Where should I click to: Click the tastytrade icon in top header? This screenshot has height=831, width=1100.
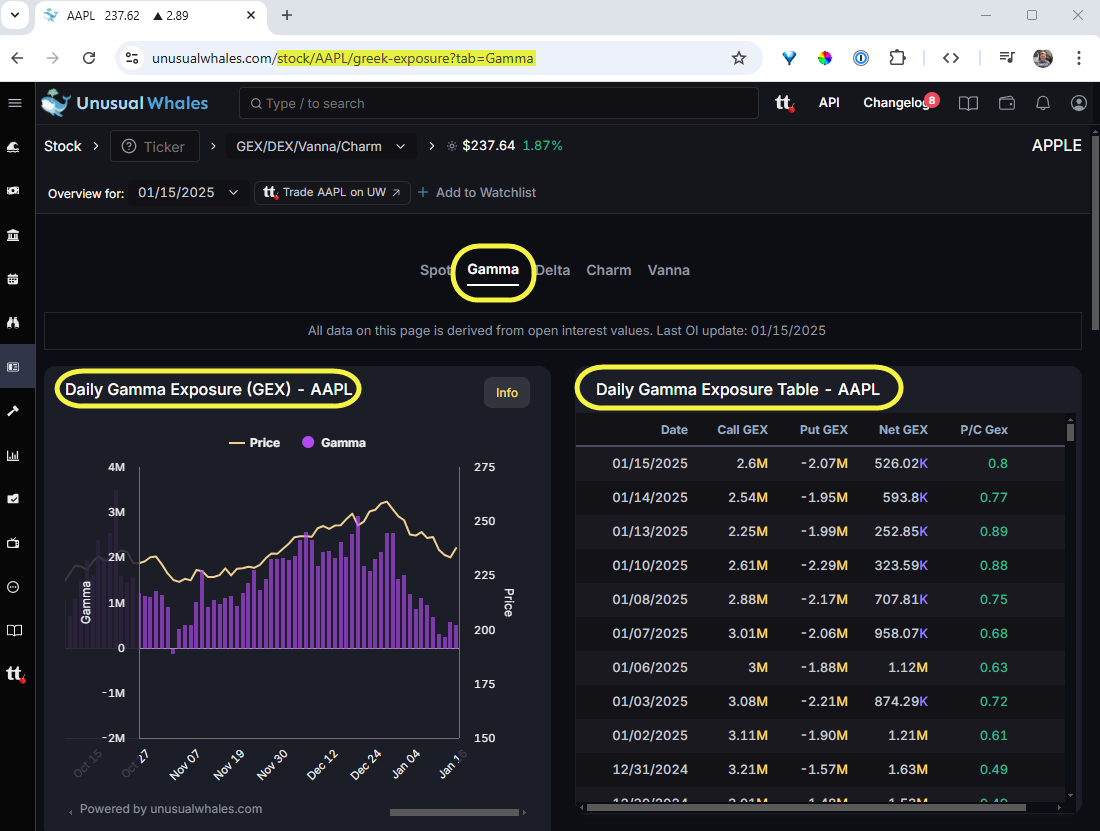[x=784, y=103]
